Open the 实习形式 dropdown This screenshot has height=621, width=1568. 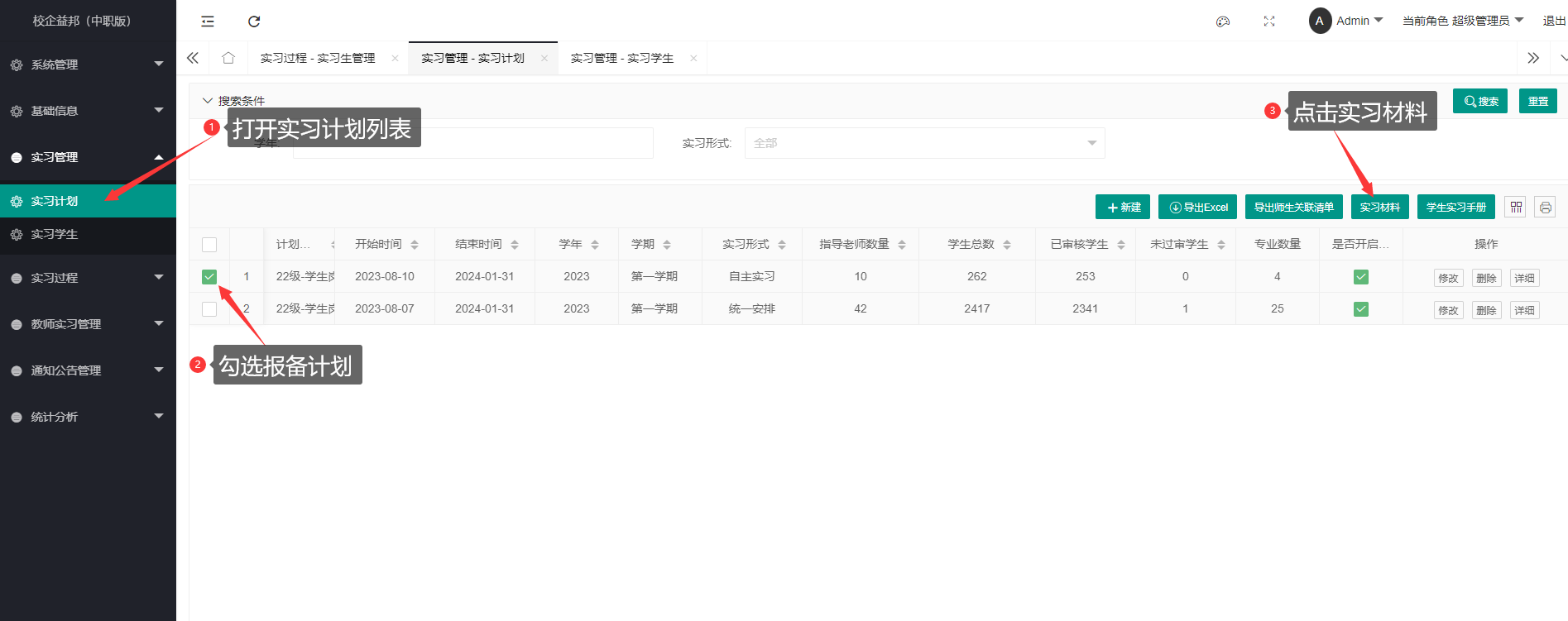coord(923,143)
